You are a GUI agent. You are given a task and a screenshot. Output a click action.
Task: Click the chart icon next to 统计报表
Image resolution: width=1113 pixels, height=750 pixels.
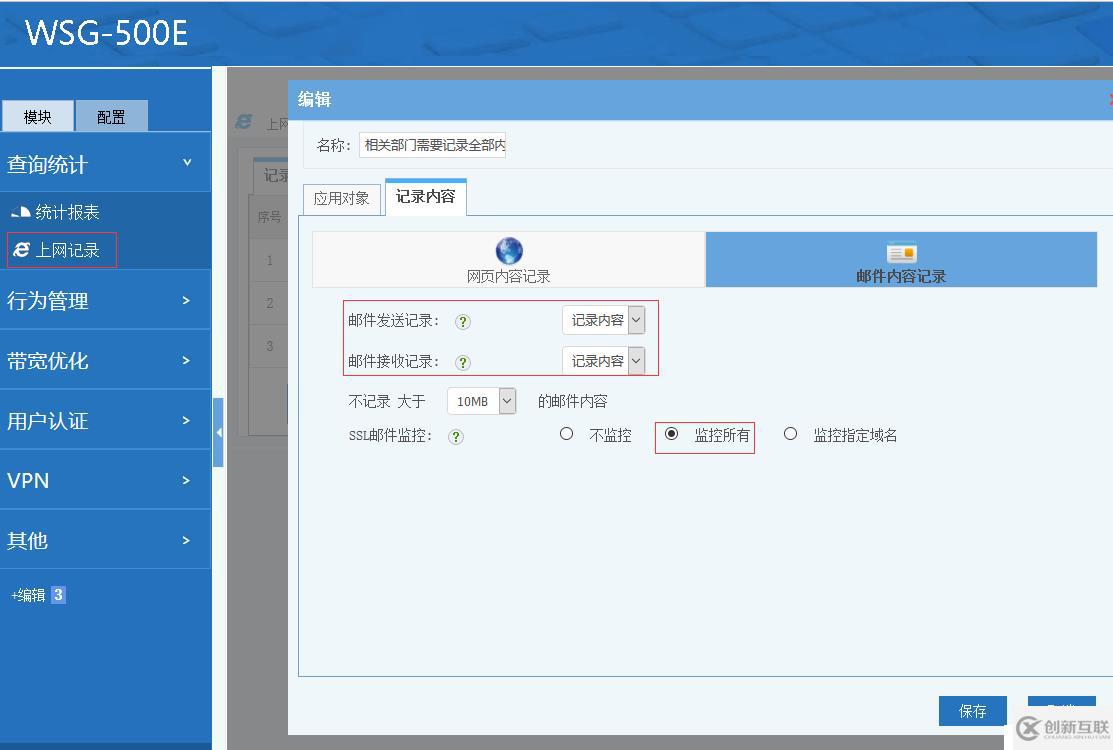pyautogui.click(x=21, y=211)
